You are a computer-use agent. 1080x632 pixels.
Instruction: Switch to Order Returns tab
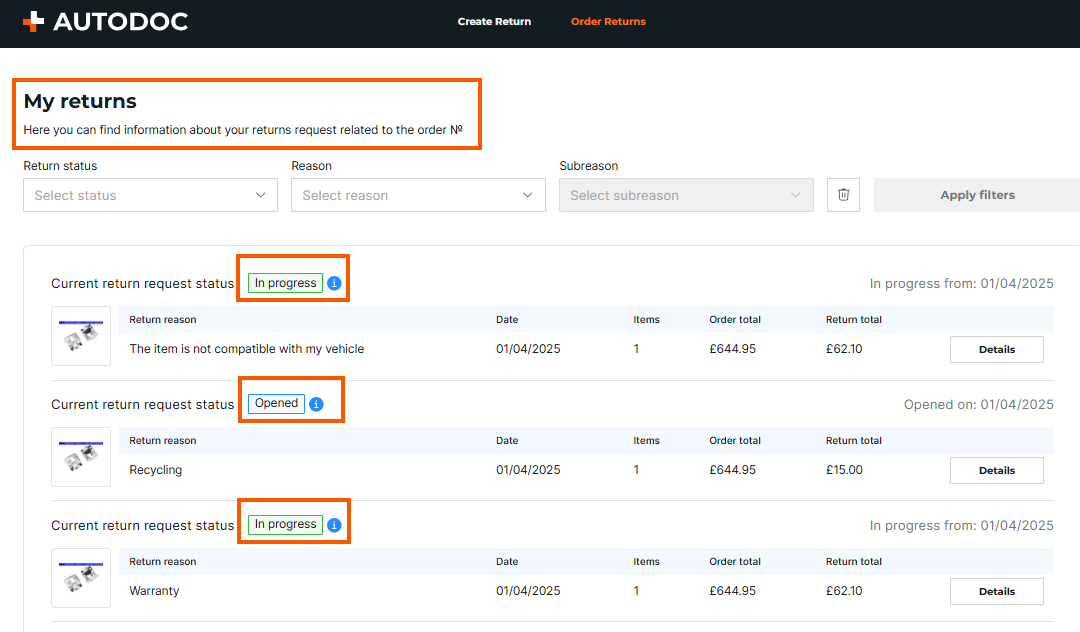[608, 21]
